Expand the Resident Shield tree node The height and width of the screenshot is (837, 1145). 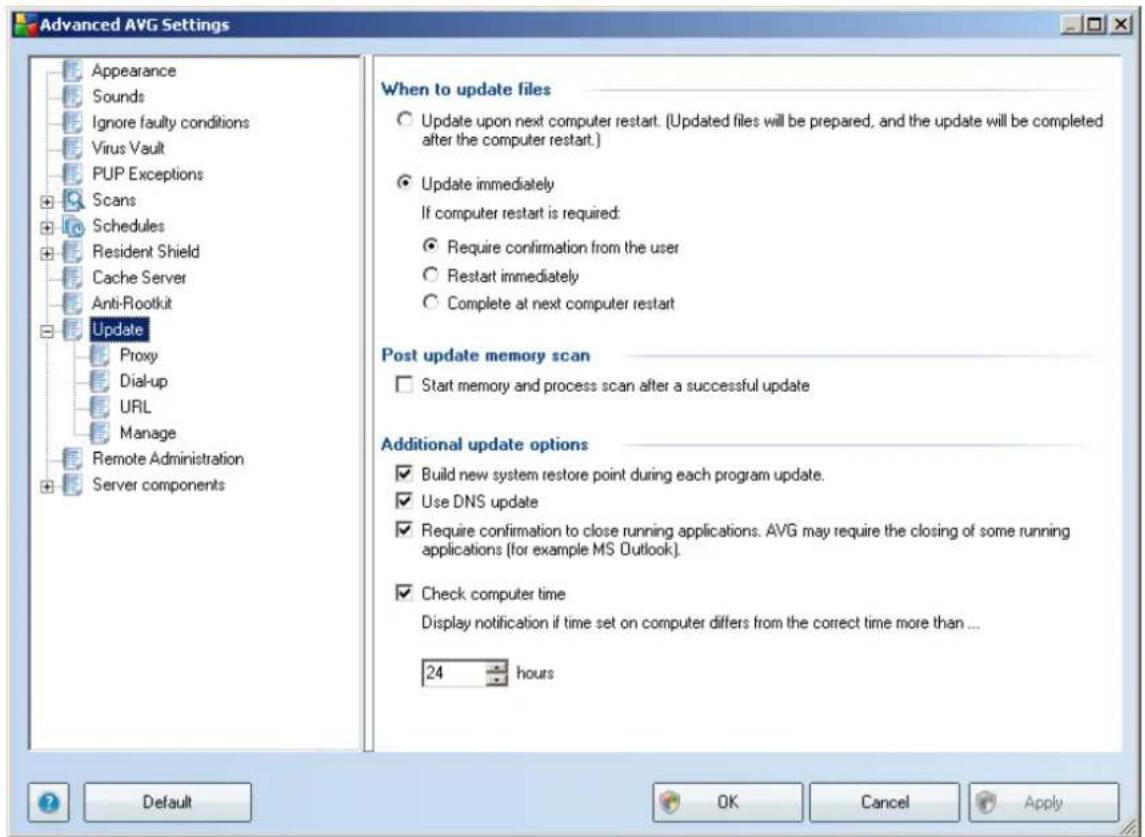tap(47, 253)
